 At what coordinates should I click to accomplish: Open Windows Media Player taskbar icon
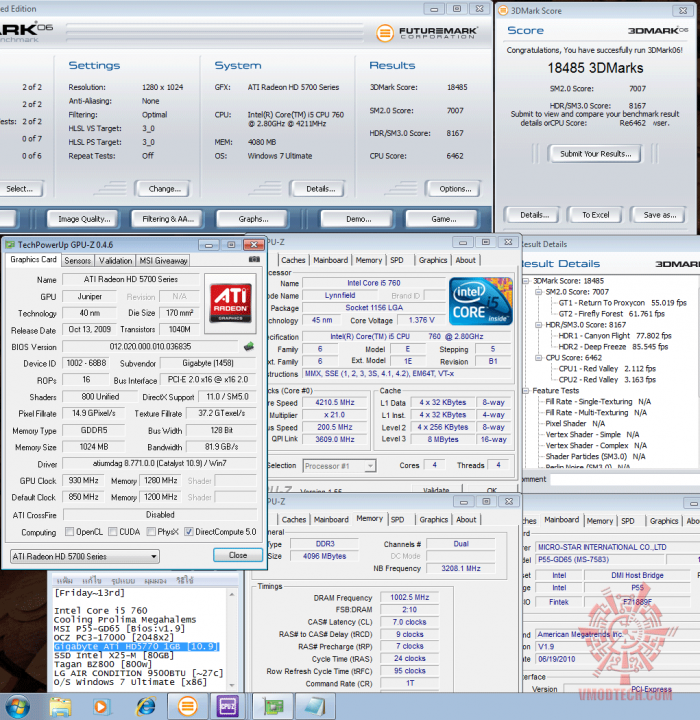(101, 707)
